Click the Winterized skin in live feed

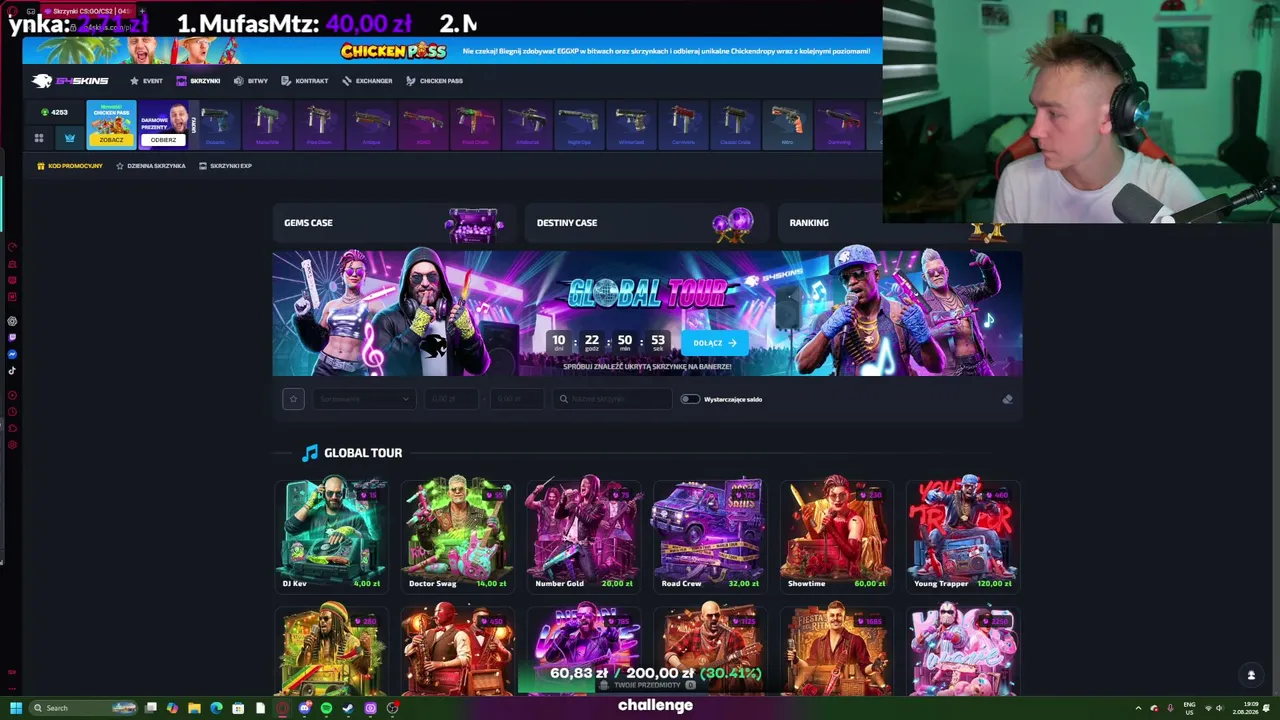coord(631,125)
